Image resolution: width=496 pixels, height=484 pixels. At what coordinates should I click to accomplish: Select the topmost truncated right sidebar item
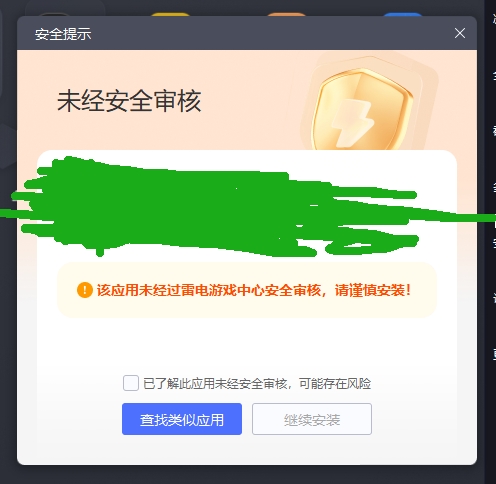(494, 19)
